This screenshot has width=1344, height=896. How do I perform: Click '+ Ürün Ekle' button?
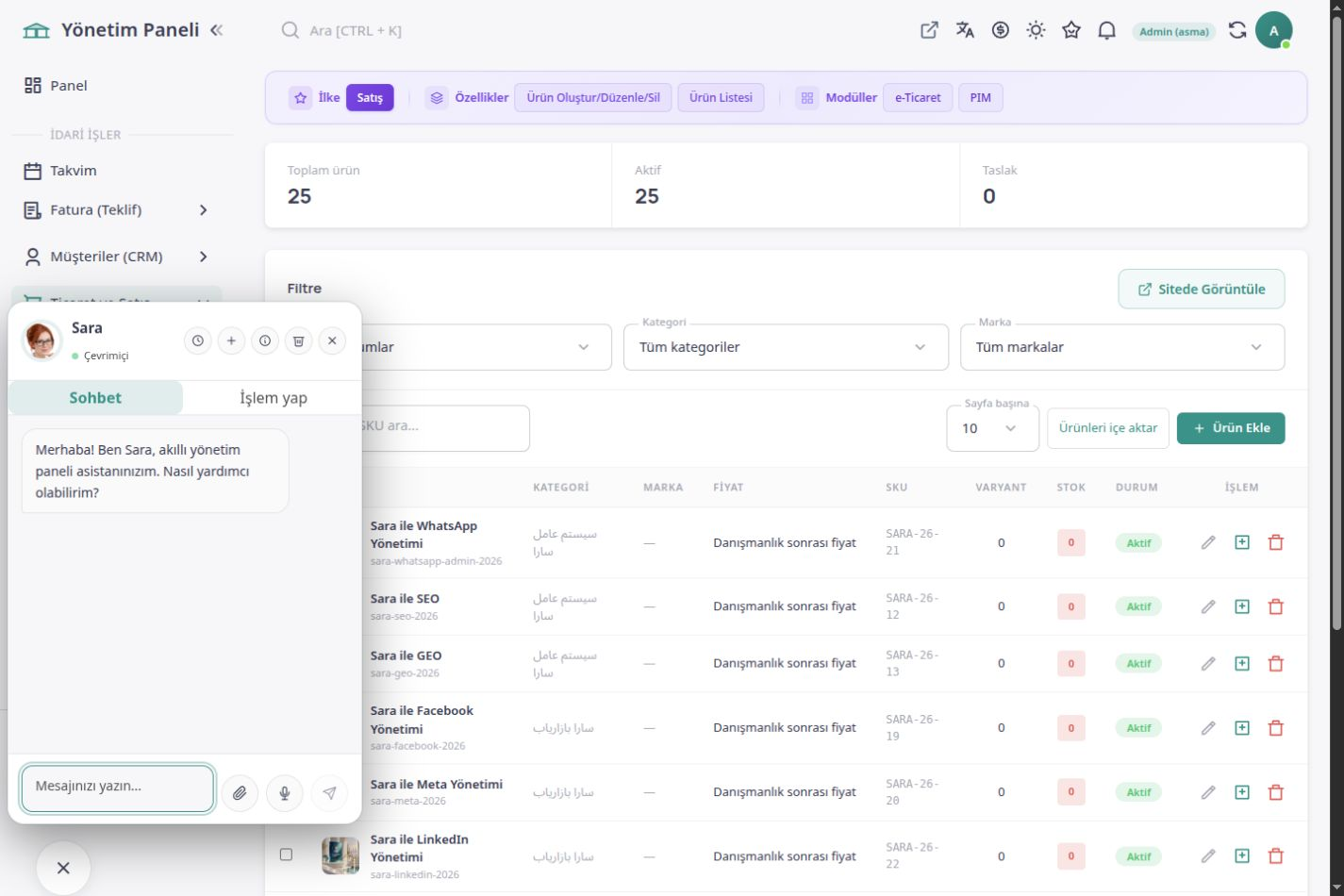tap(1231, 428)
